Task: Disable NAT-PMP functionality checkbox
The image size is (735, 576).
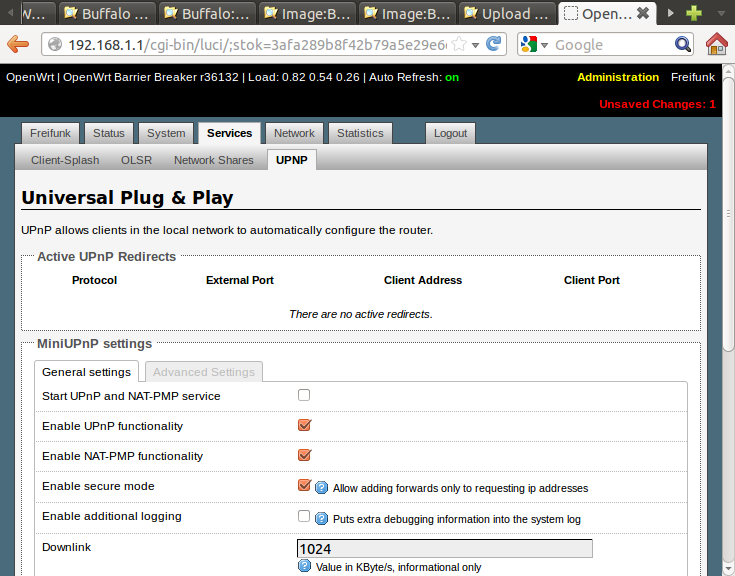Action: pyautogui.click(x=304, y=455)
